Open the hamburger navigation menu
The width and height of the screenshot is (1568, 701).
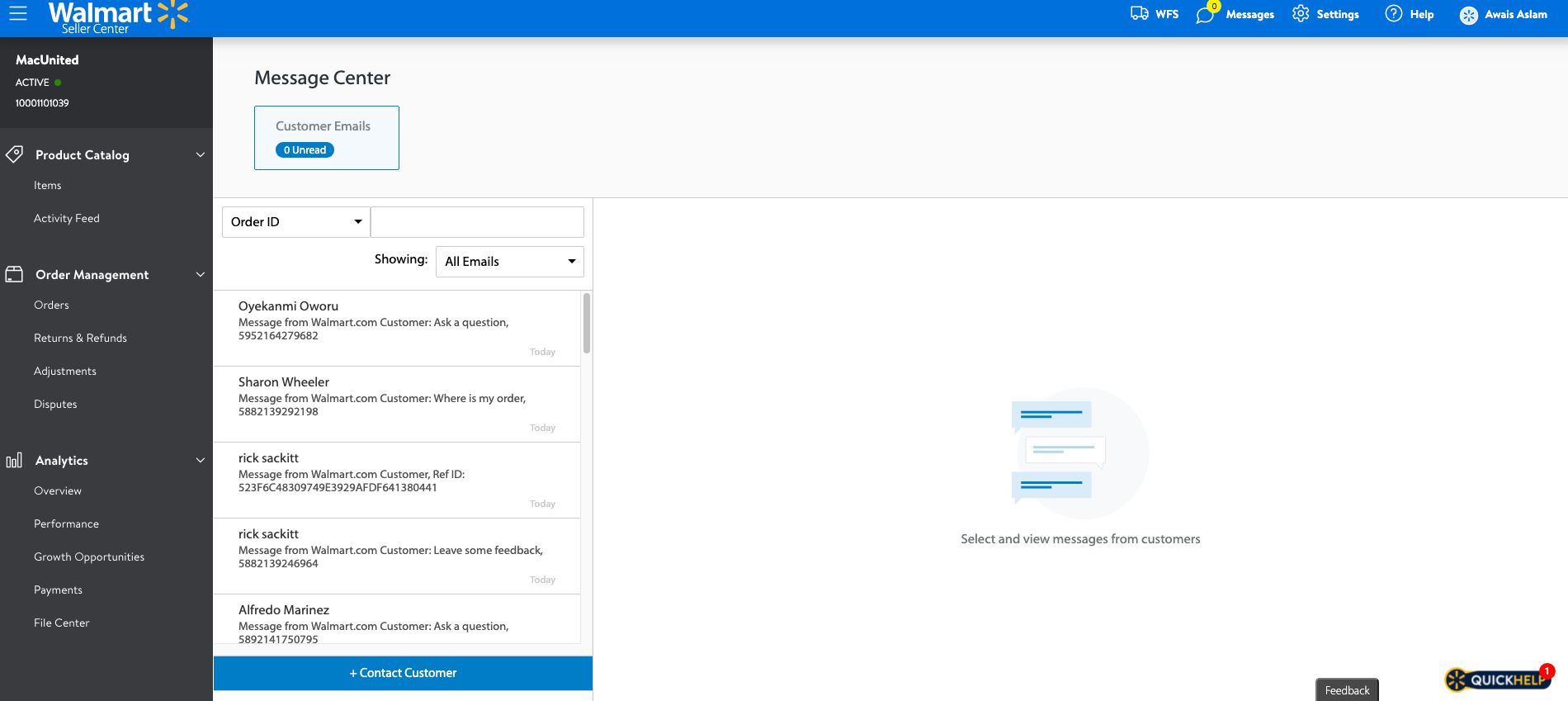pyautogui.click(x=18, y=13)
